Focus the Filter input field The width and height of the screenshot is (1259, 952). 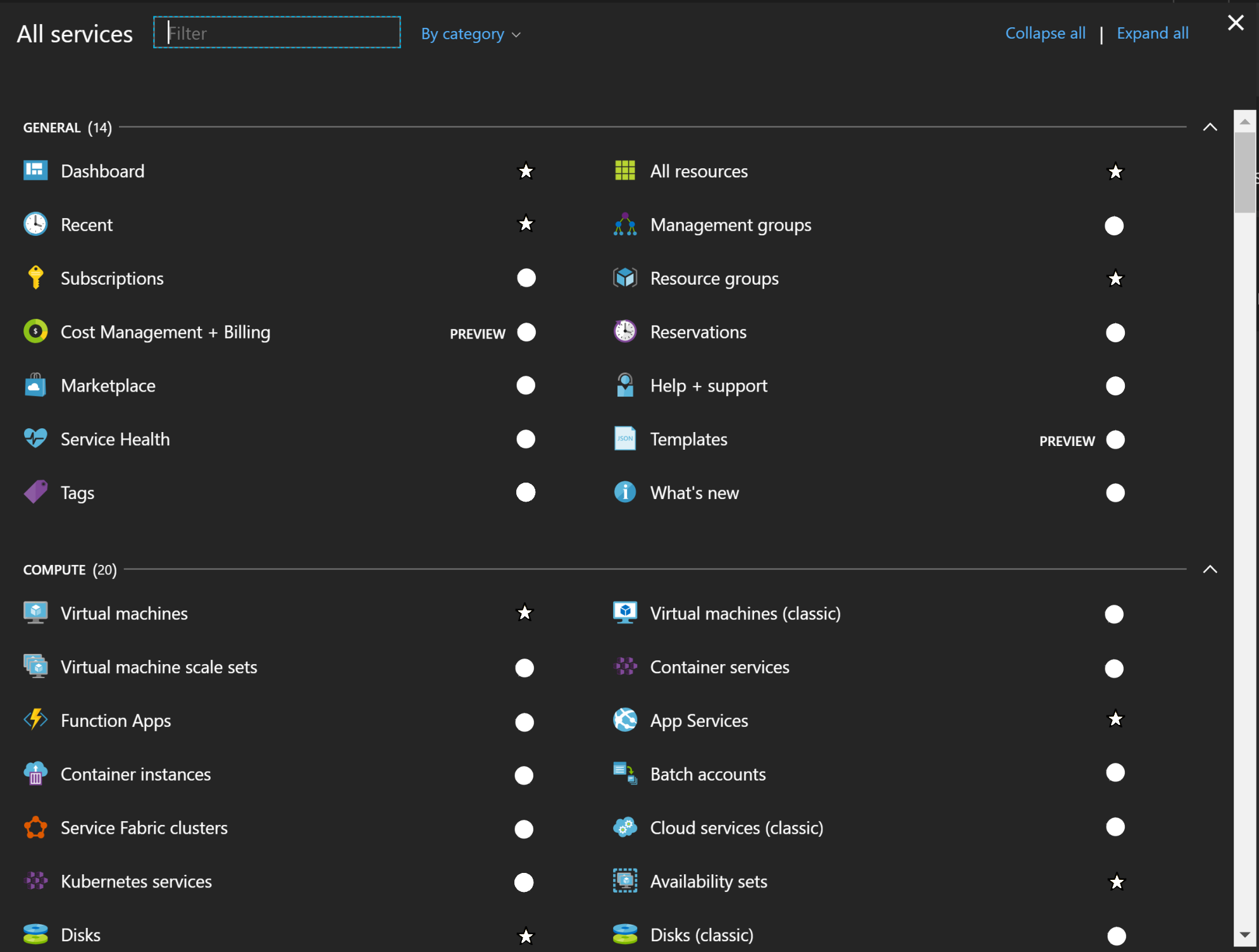point(277,32)
